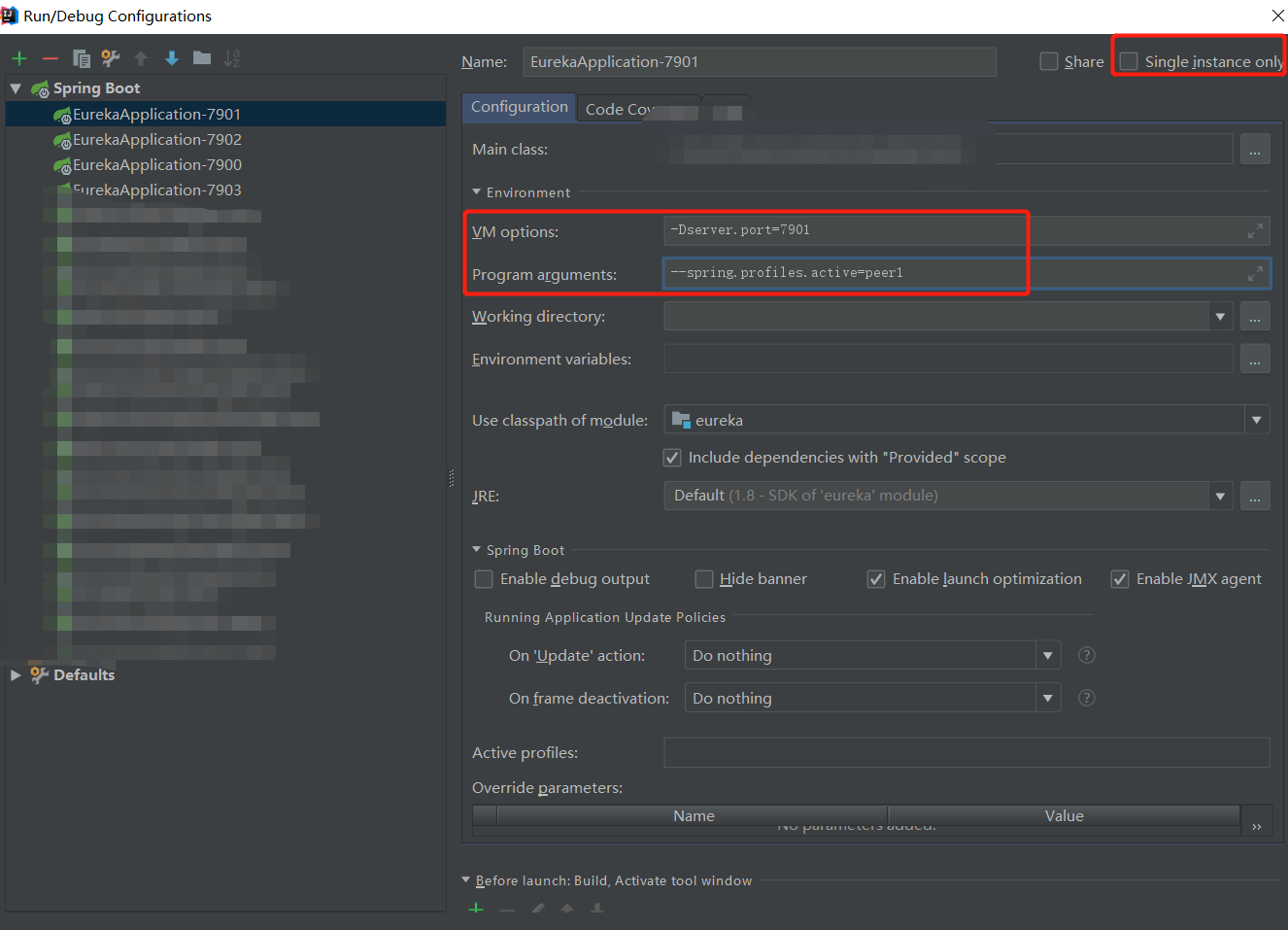Create a new folder in the configuration toolbar
1288x930 pixels.
coord(202,58)
